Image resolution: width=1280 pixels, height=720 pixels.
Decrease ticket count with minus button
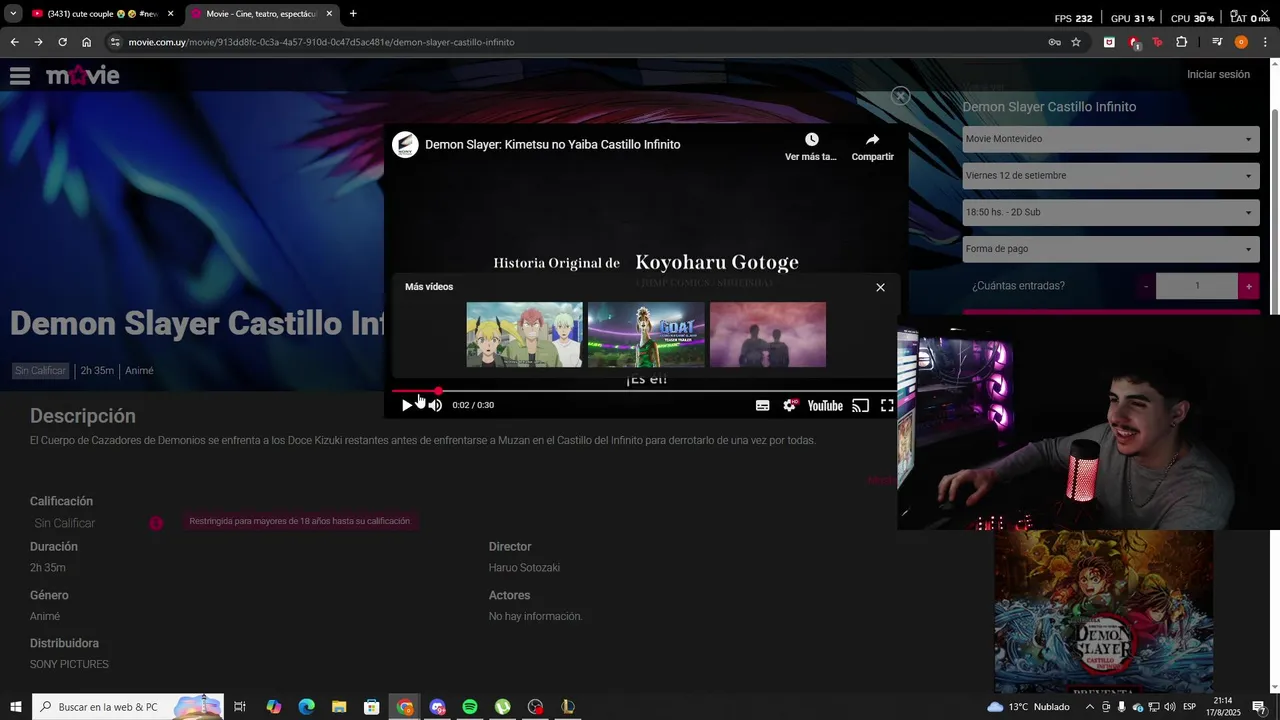pyautogui.click(x=1146, y=286)
